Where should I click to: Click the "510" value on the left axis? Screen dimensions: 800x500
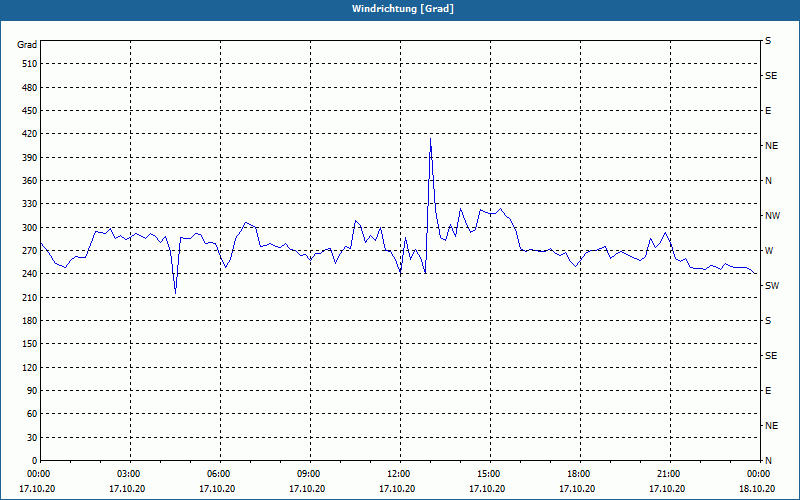[30, 64]
